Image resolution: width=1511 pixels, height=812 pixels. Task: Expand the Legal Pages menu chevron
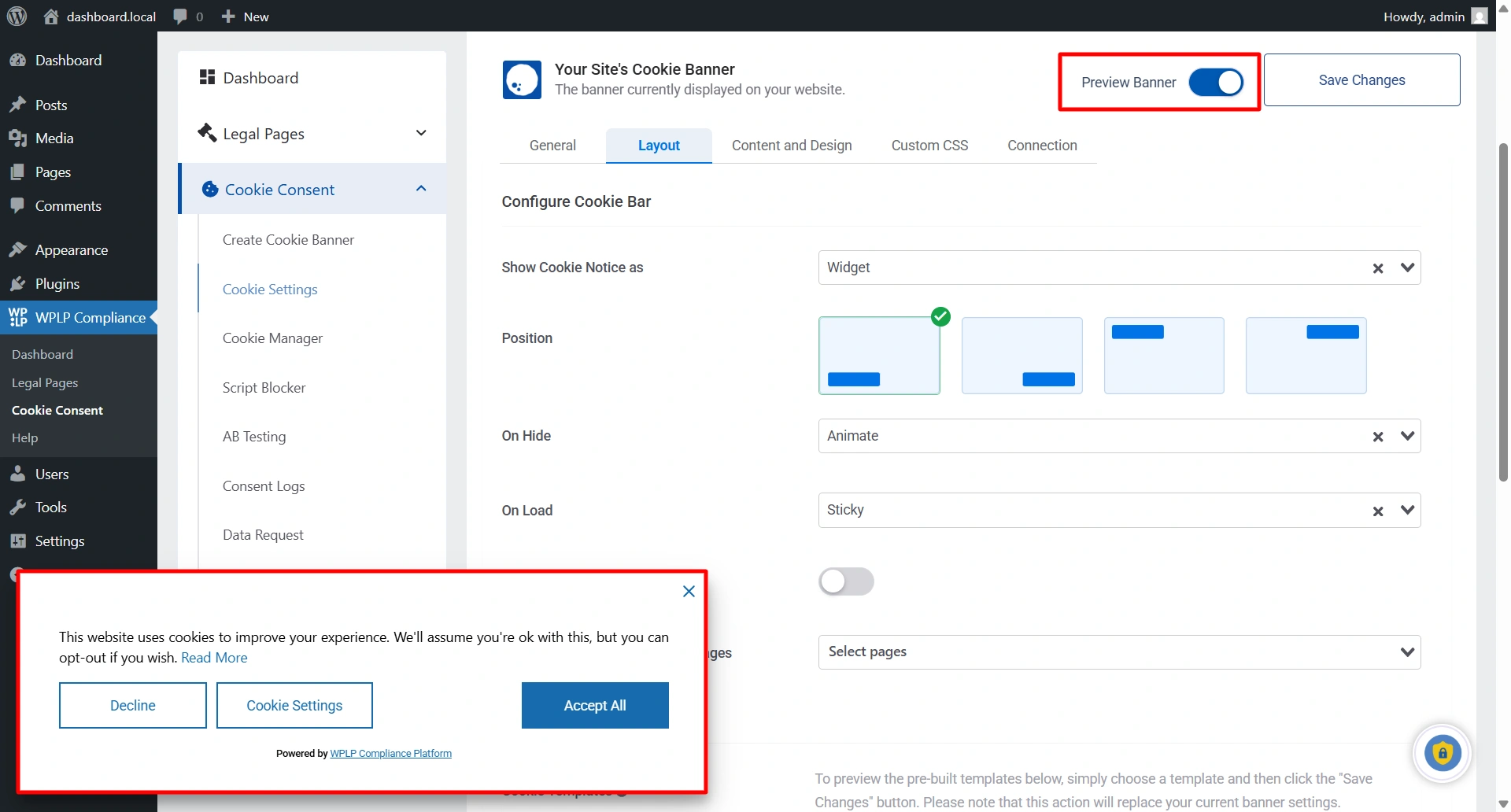tap(421, 133)
